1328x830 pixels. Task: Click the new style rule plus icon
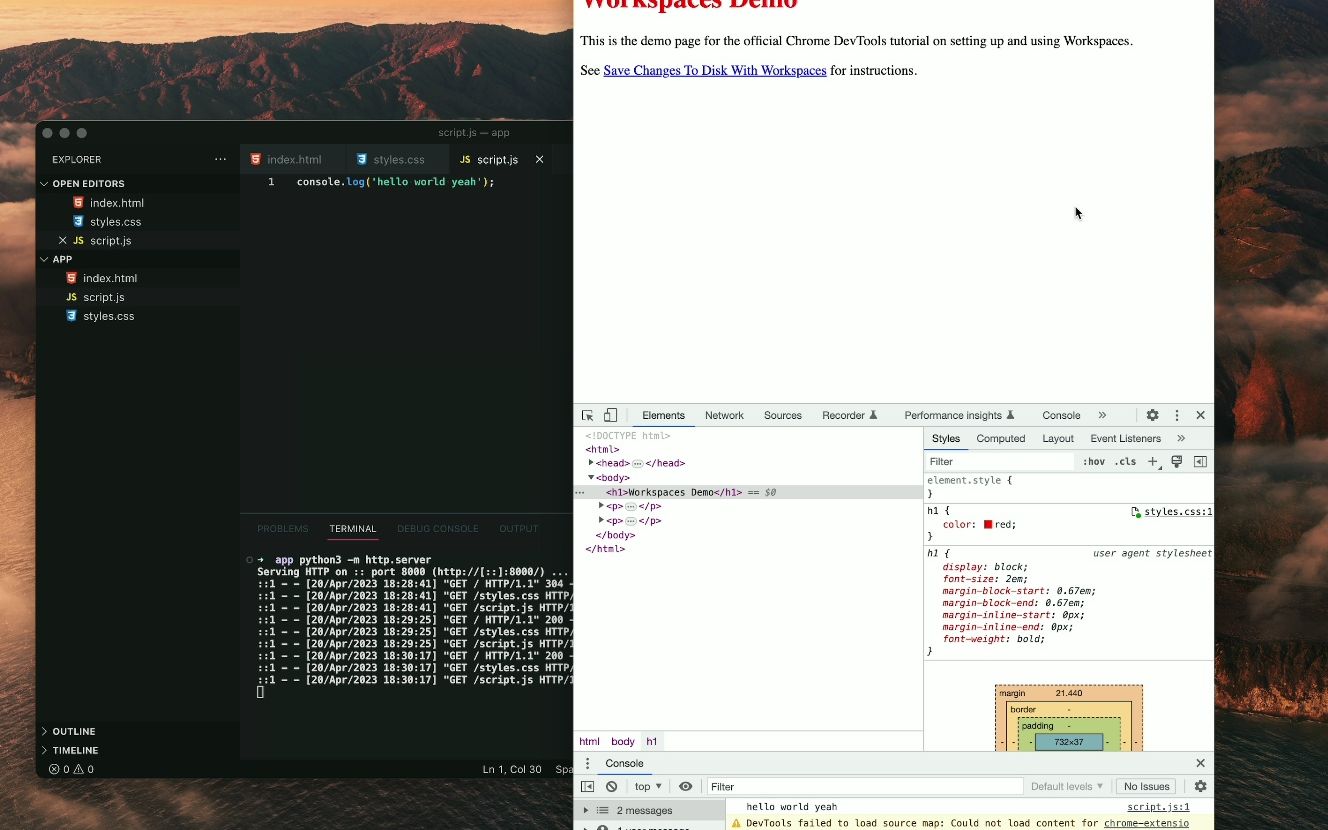tap(1152, 461)
